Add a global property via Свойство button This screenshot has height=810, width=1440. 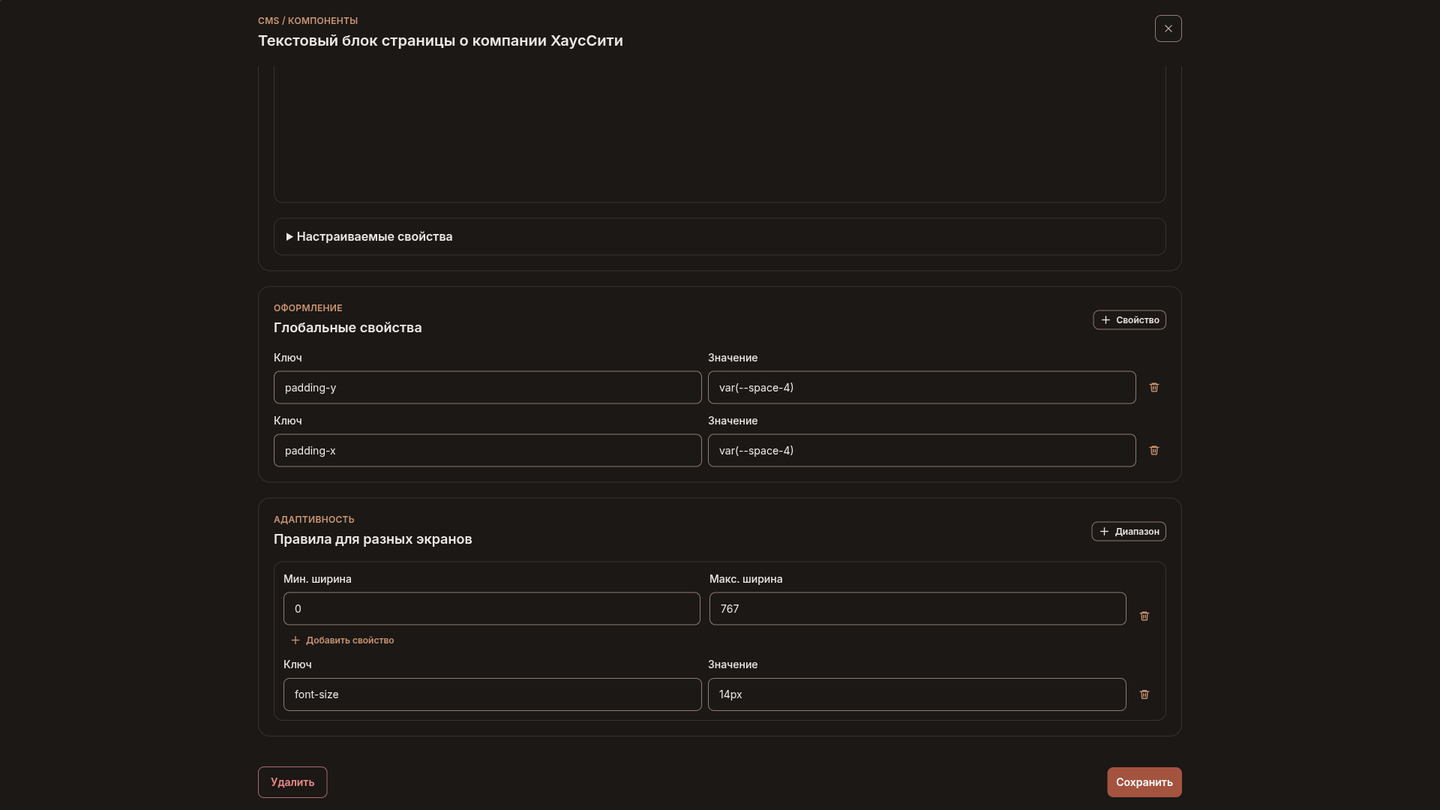click(1129, 320)
